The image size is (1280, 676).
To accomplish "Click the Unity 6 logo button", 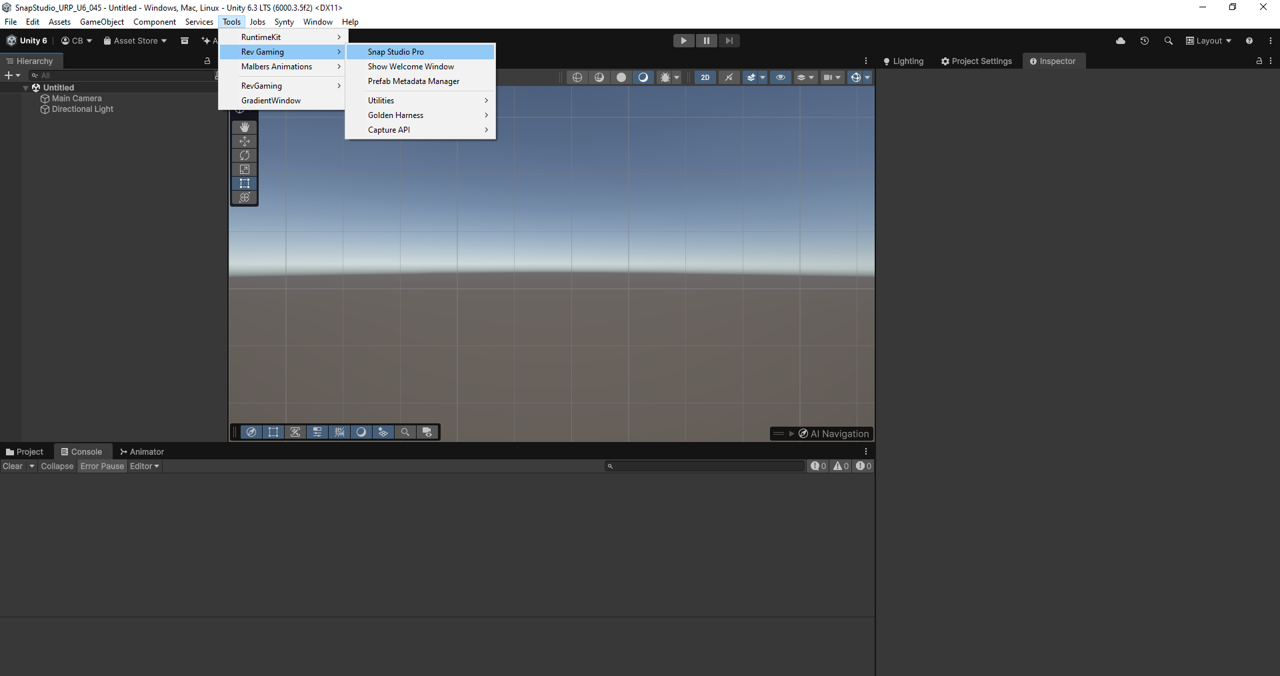I will [27, 41].
